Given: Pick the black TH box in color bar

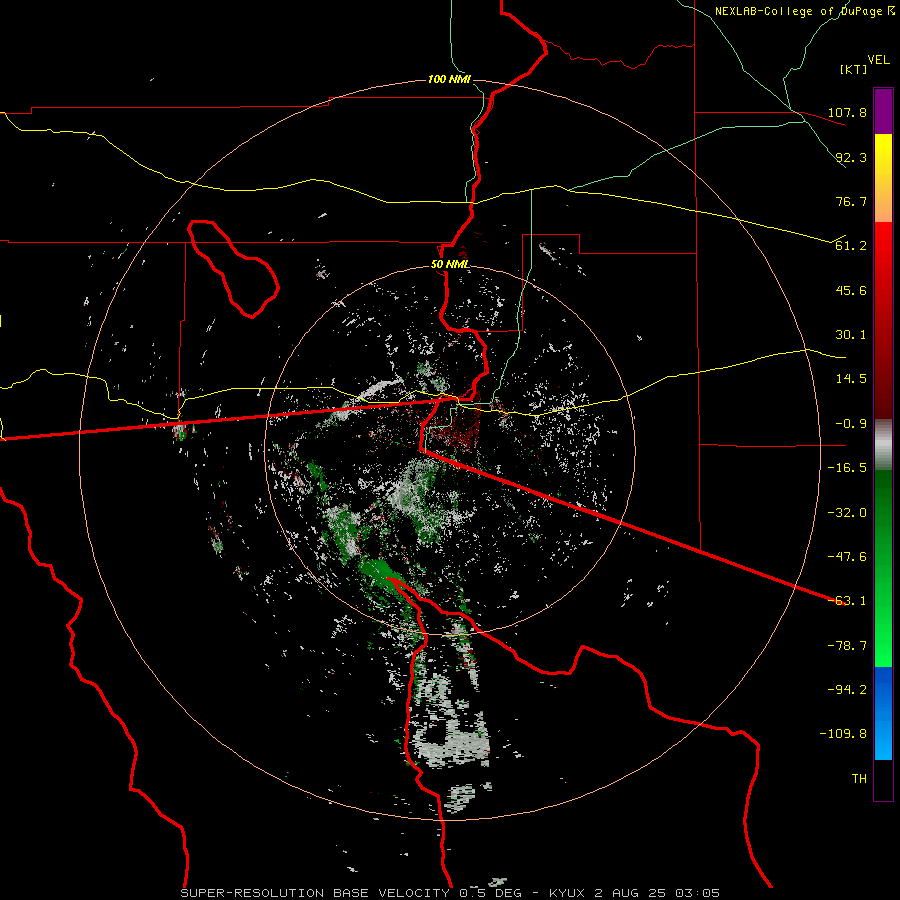Looking at the screenshot, I should point(883,780).
